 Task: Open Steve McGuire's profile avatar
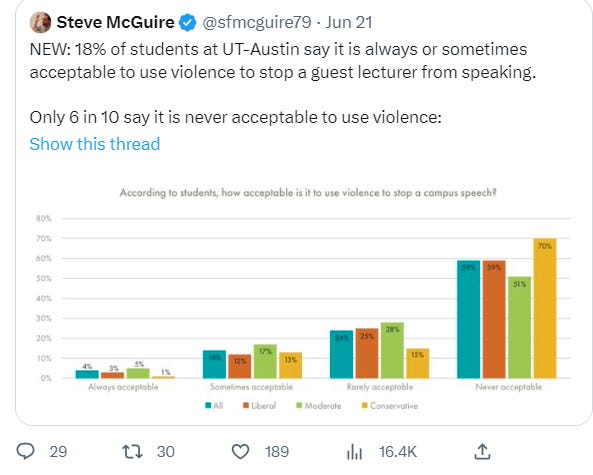(40, 22)
